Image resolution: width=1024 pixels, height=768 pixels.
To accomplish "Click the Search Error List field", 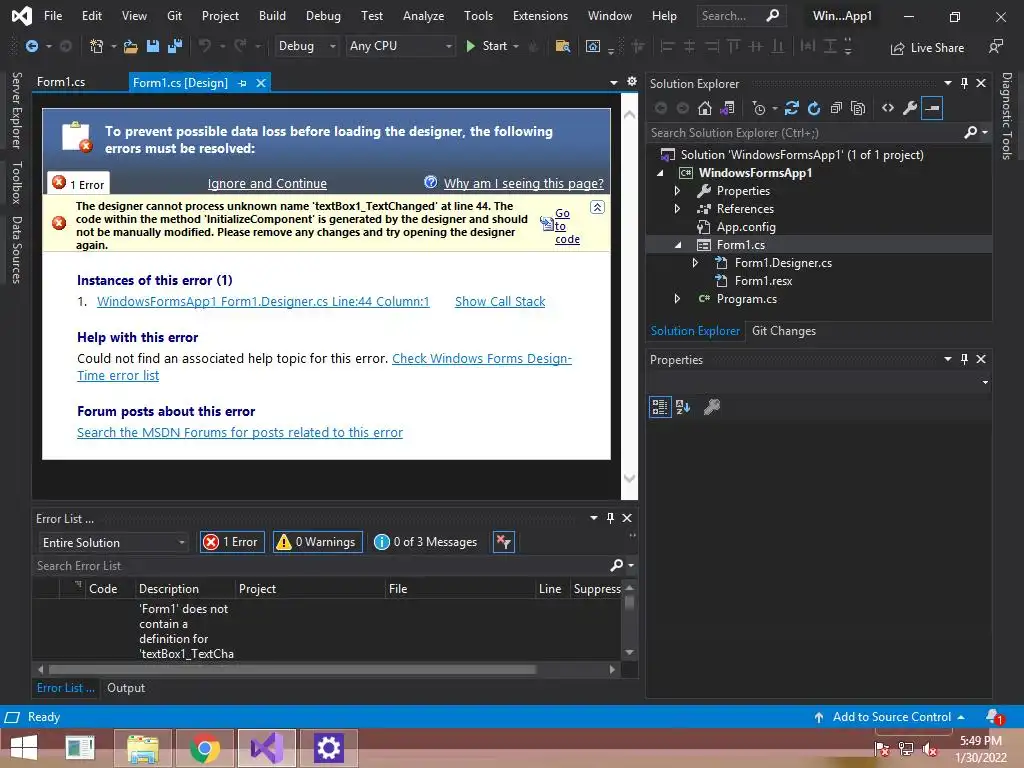I will click(x=321, y=566).
